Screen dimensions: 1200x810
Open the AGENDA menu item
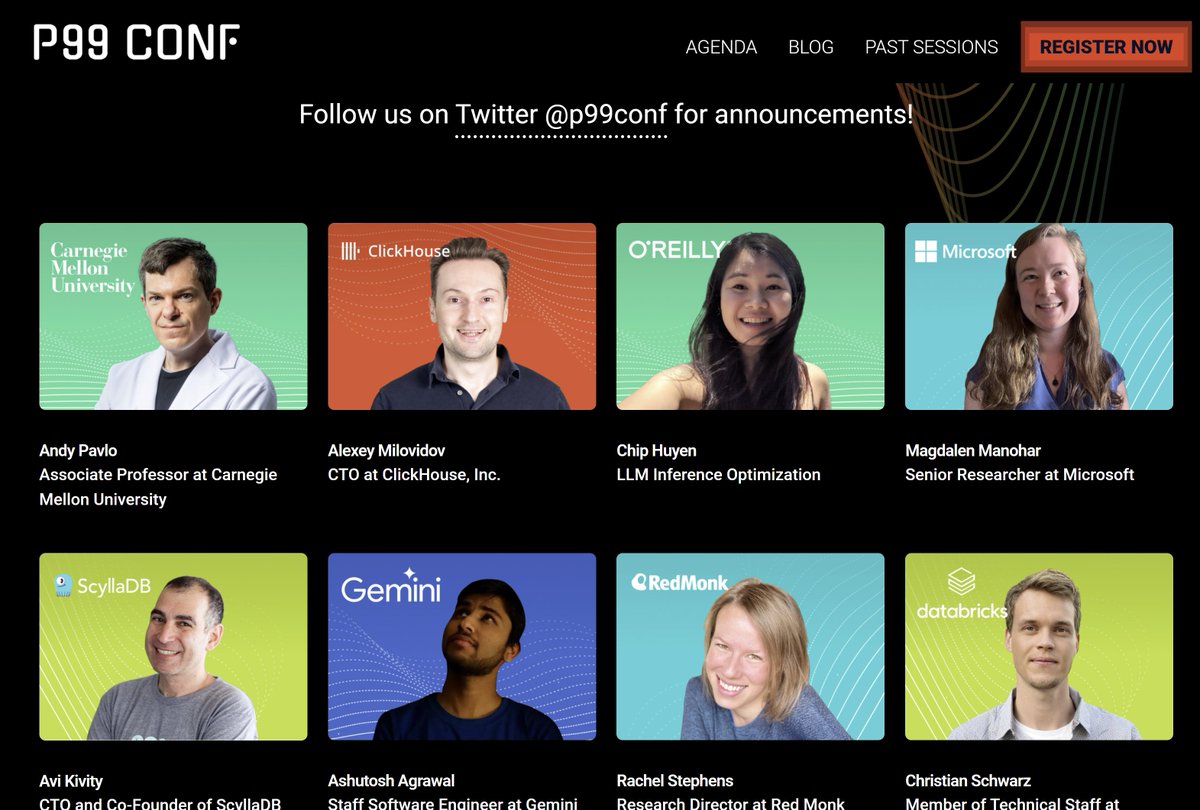[x=721, y=47]
